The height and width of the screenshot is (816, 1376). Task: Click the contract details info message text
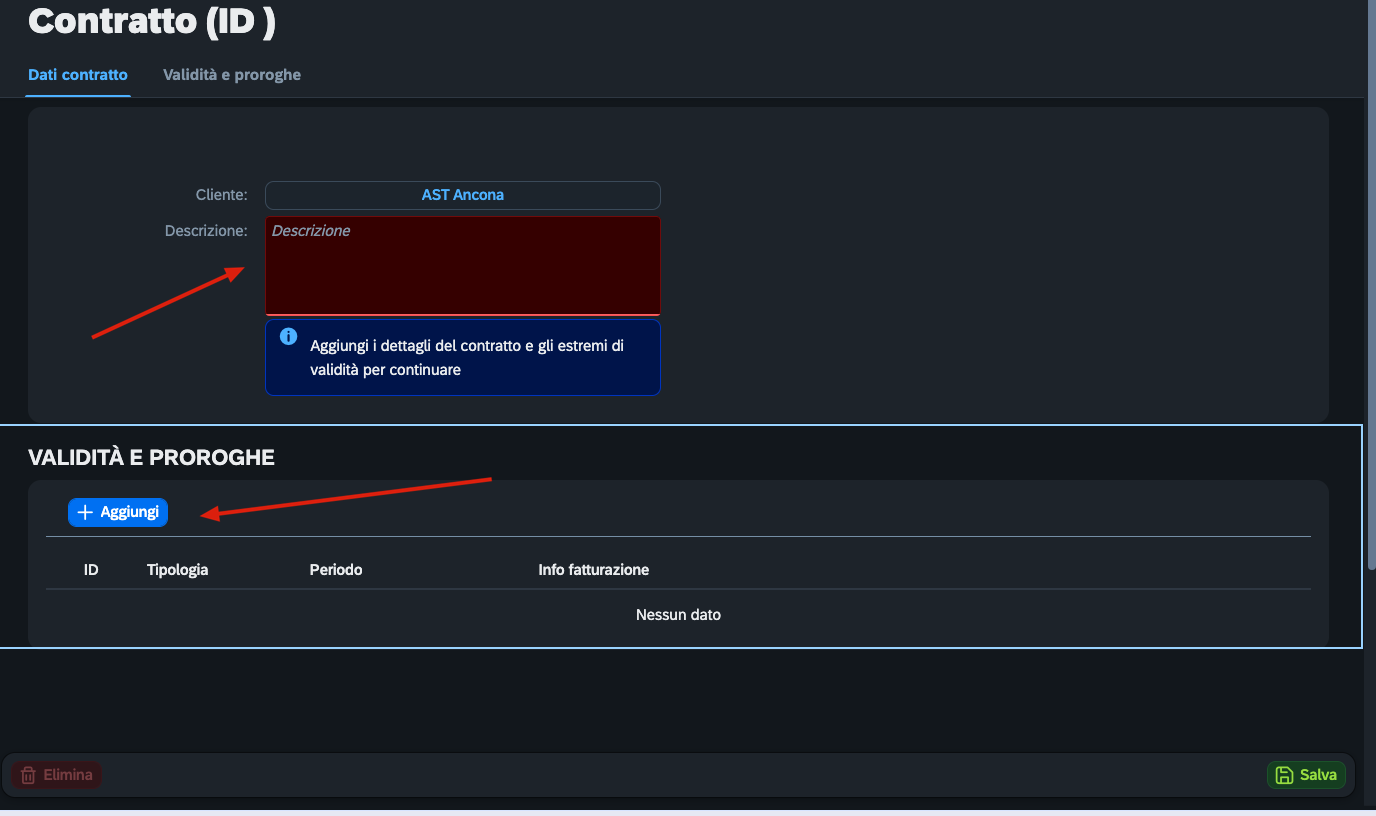click(x=467, y=358)
